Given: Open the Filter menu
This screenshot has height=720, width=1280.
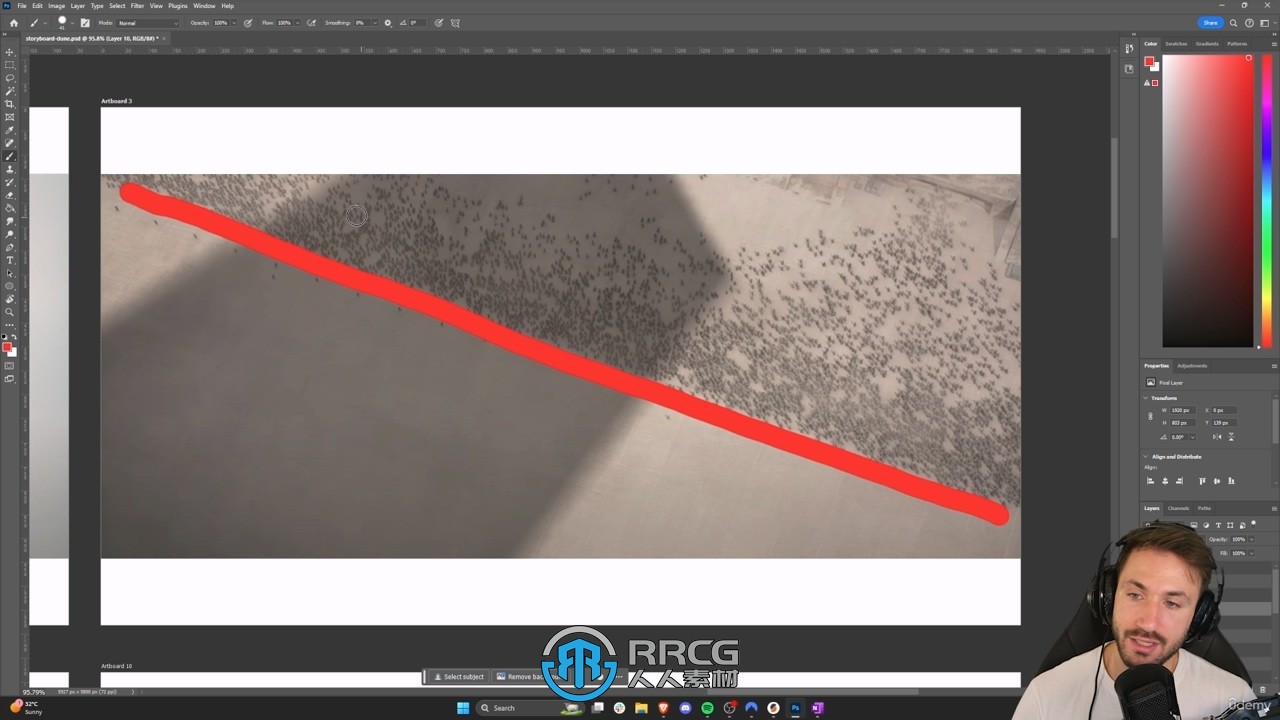Looking at the screenshot, I should [137, 6].
